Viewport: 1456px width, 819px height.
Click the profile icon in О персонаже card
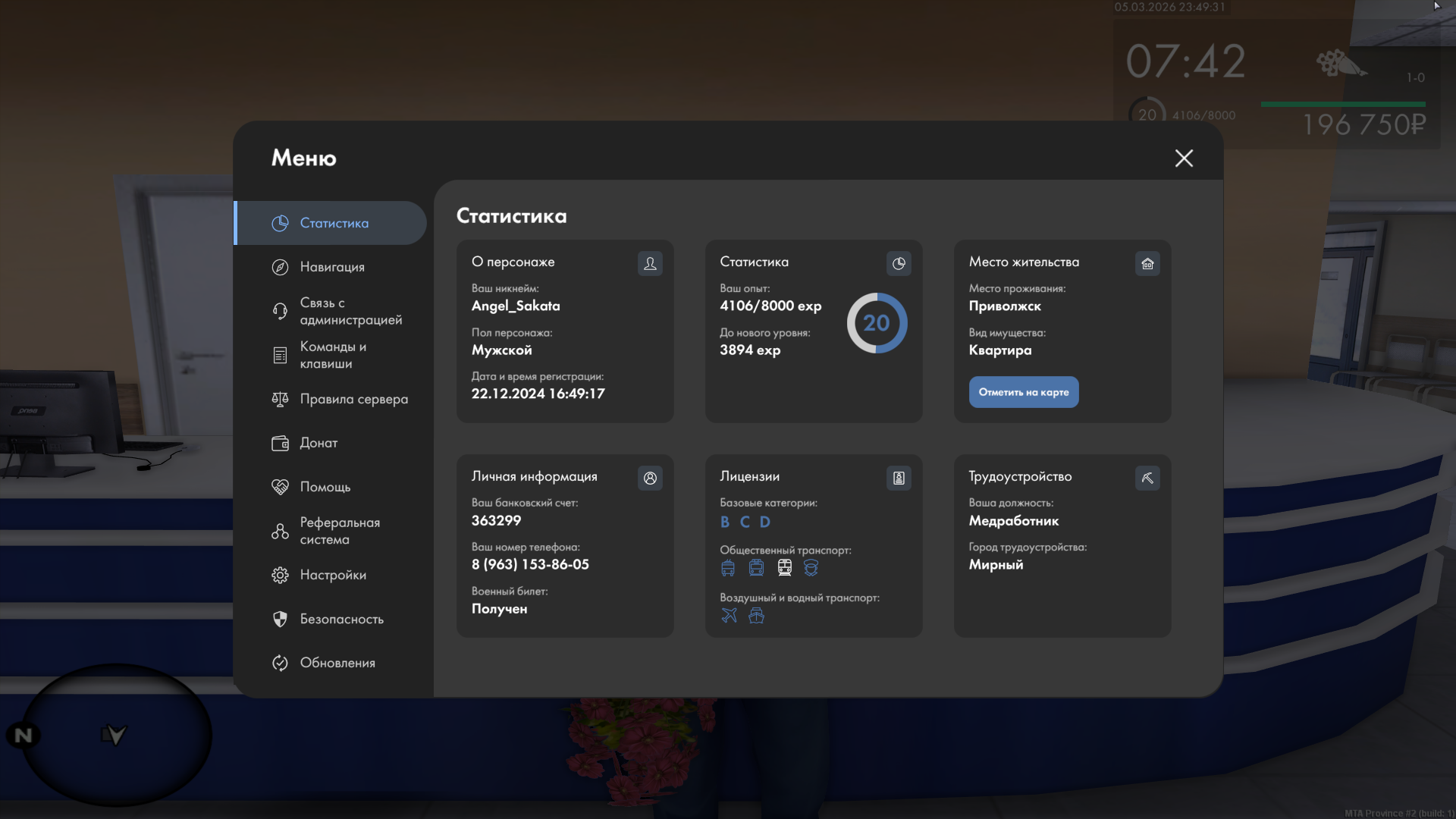point(650,263)
